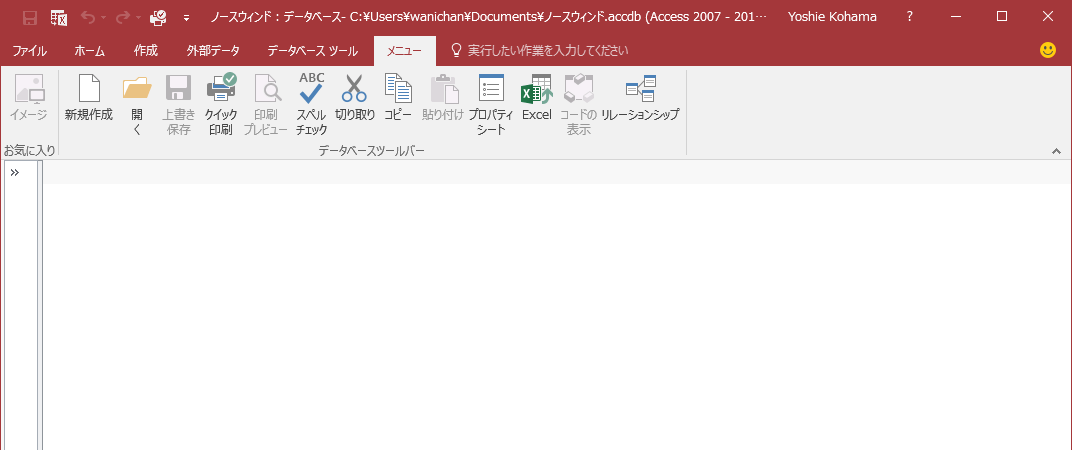Export with the Excel ribbon button
The height and width of the screenshot is (450, 1072).
537,98
